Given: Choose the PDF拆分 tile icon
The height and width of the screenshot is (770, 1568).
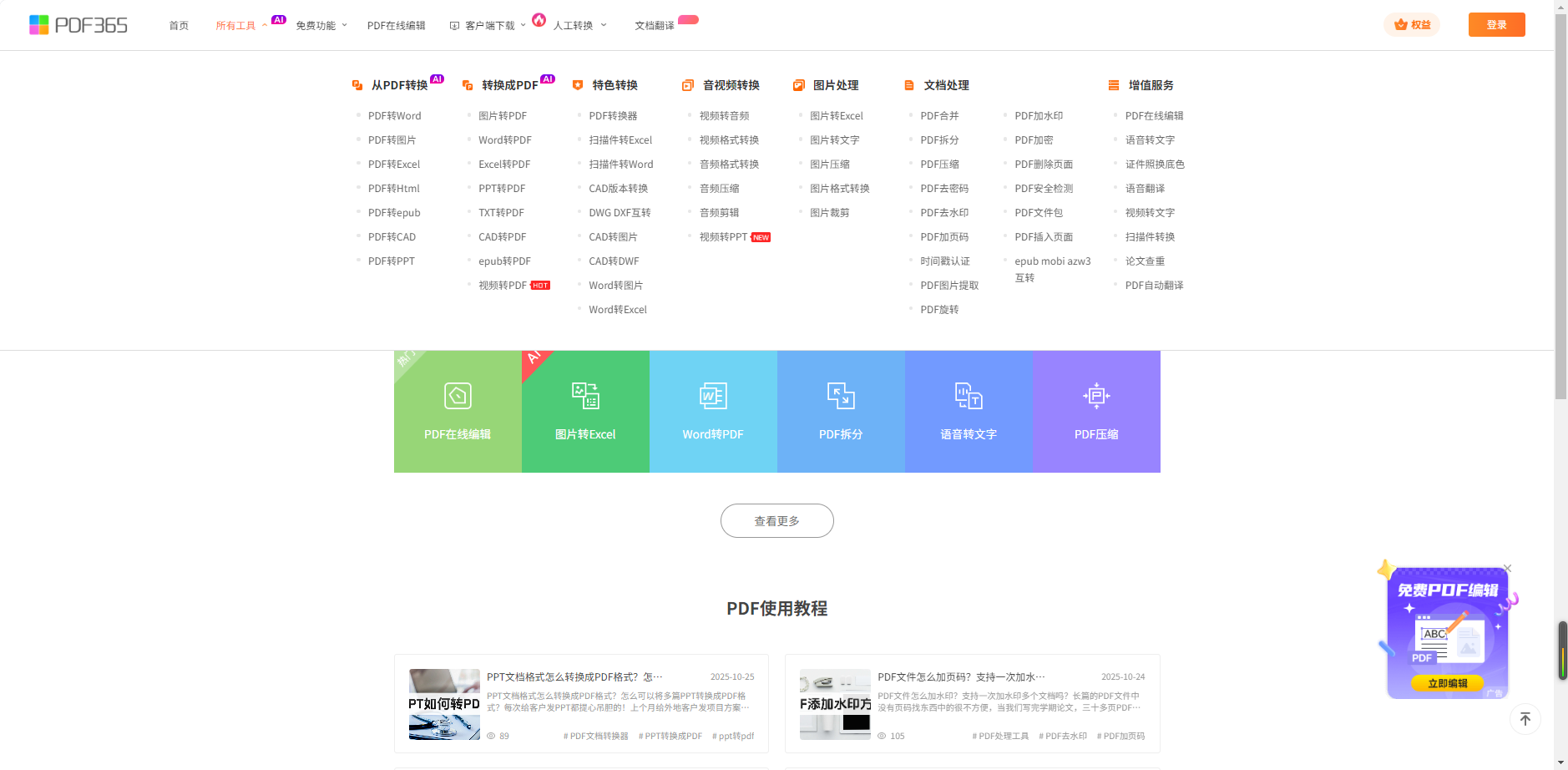Looking at the screenshot, I should (841, 396).
